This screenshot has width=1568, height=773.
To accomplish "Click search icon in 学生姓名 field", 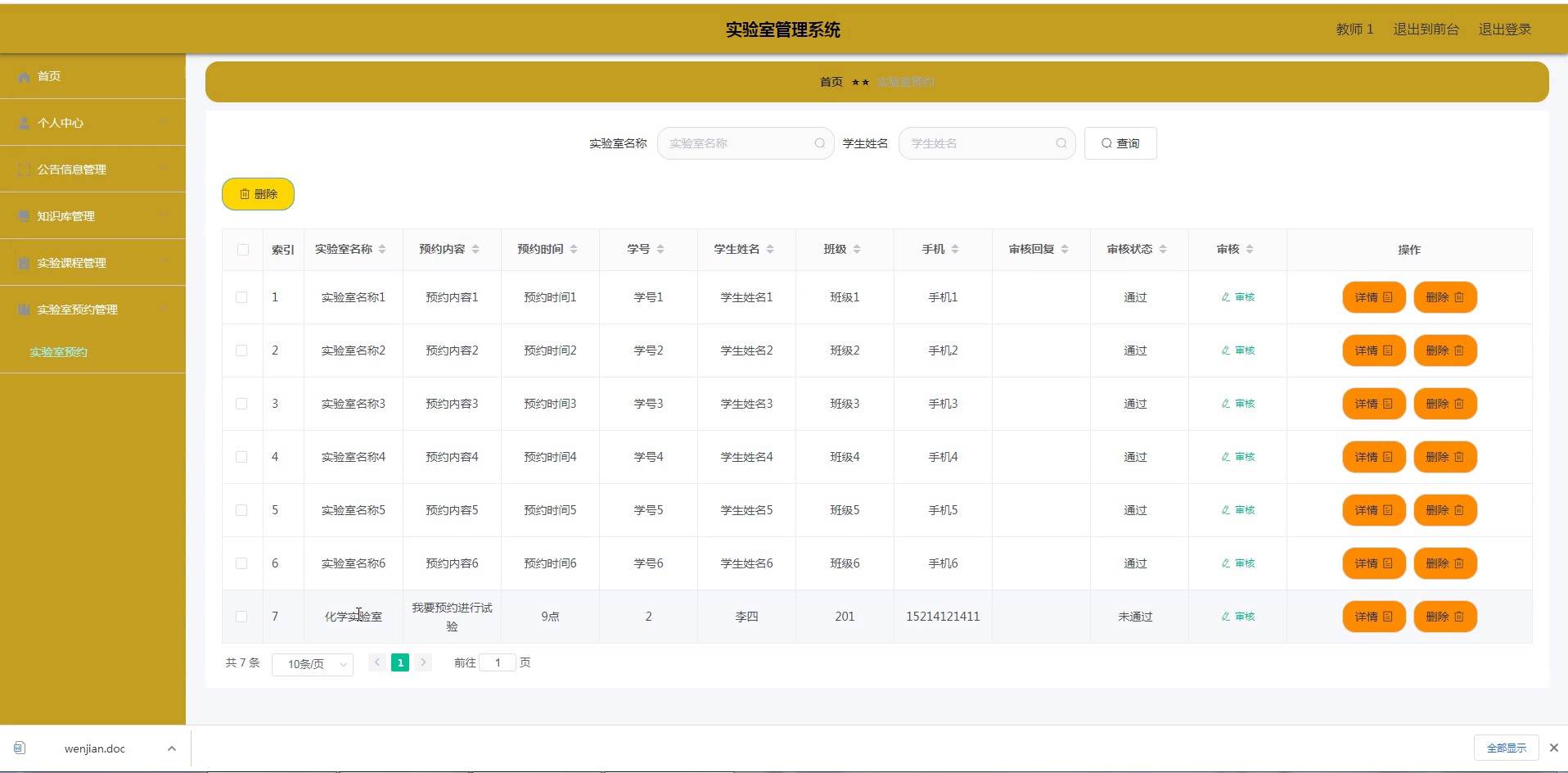I will click(x=1061, y=143).
